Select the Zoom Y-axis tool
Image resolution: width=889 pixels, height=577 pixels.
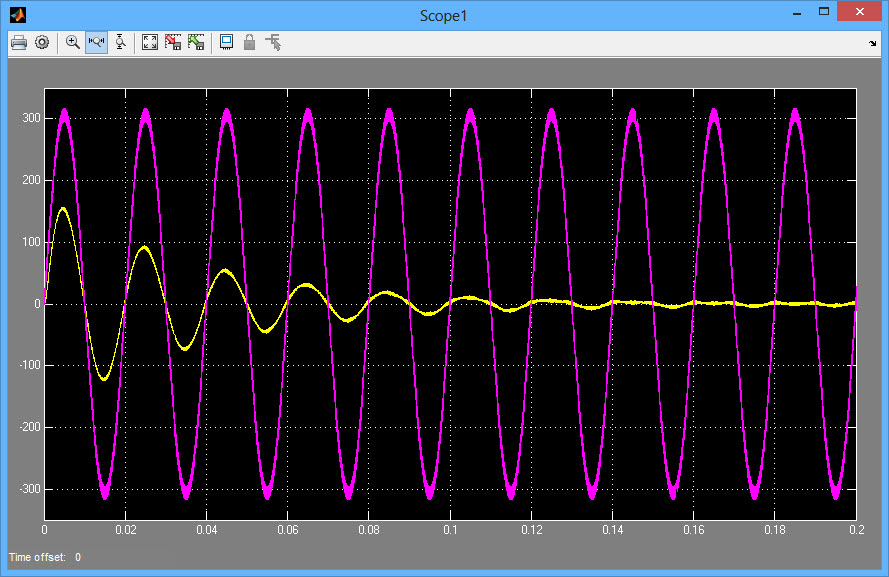point(120,43)
